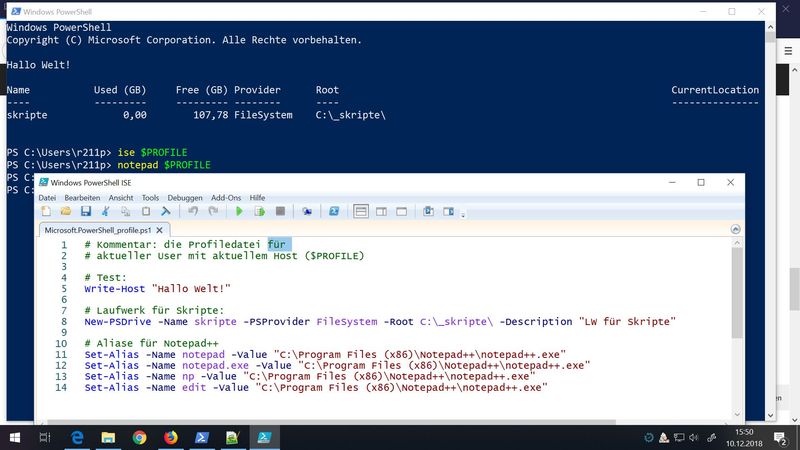Image resolution: width=800 pixels, height=450 pixels.
Task: Start PowerShell in separate window icon
Action: click(334, 212)
